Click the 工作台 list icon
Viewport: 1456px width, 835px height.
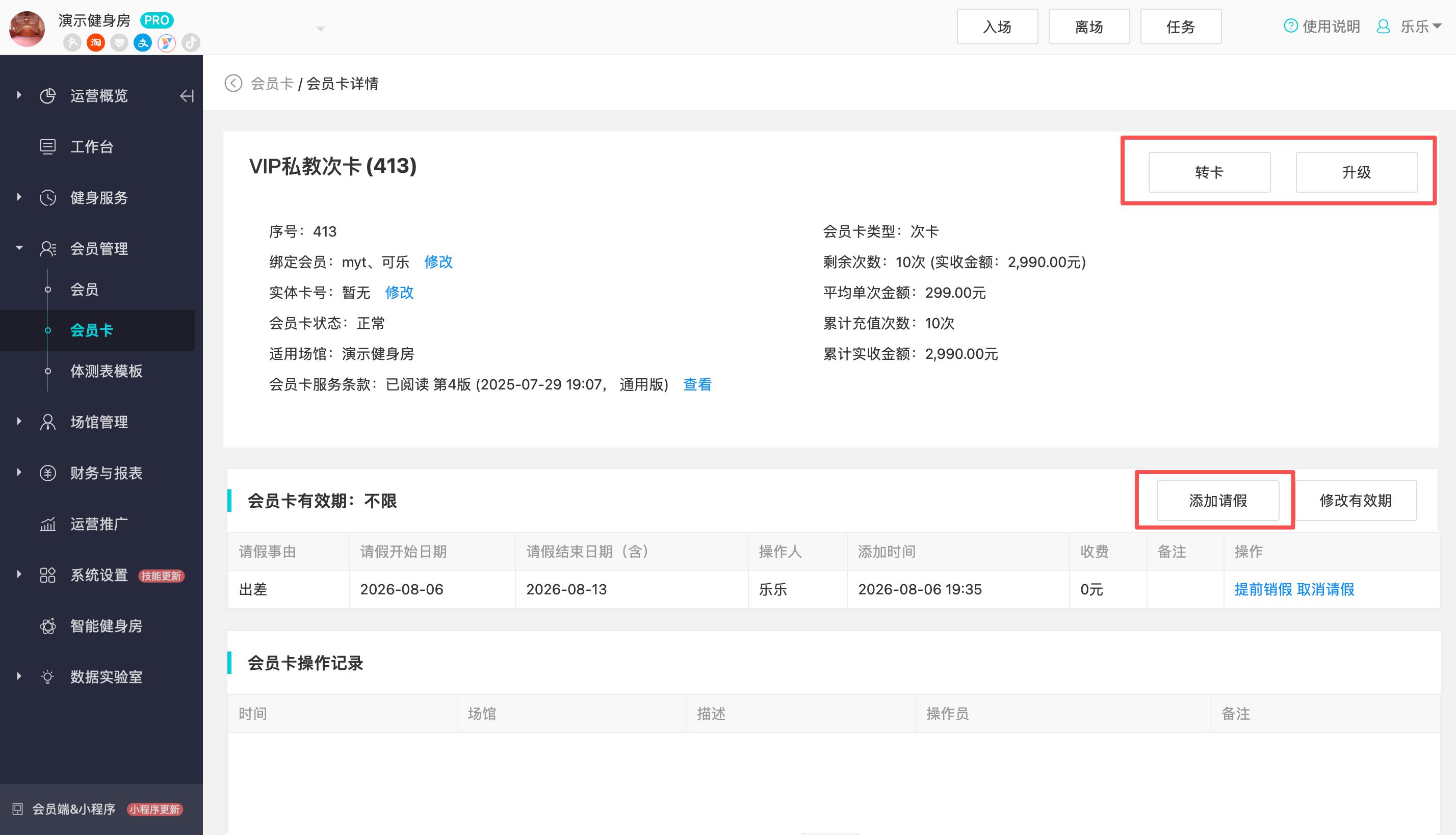coord(47,147)
